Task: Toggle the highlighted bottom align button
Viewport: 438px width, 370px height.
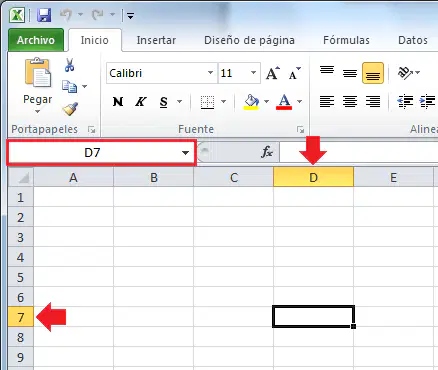Action: (373, 73)
